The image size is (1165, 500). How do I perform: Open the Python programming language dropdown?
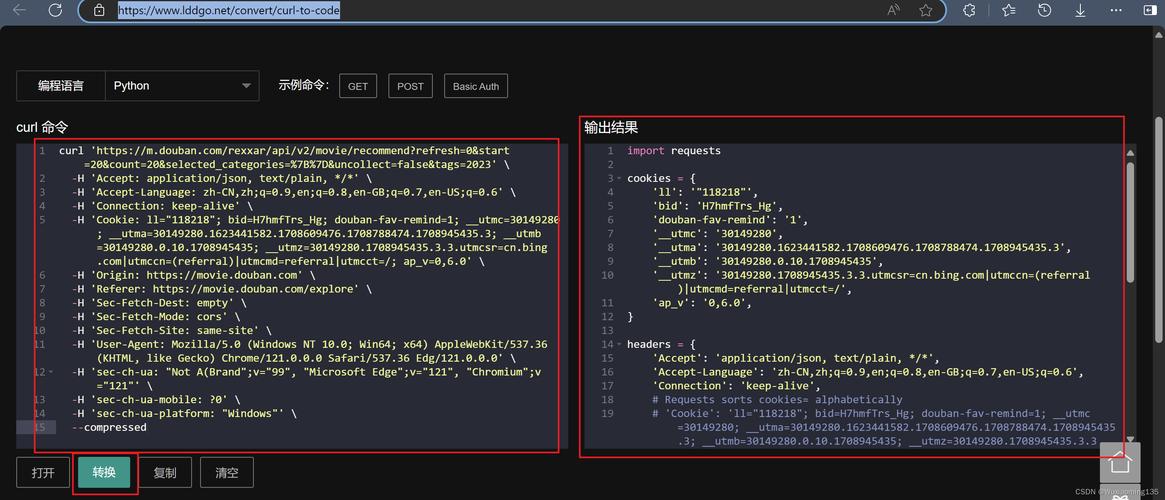[x=181, y=86]
